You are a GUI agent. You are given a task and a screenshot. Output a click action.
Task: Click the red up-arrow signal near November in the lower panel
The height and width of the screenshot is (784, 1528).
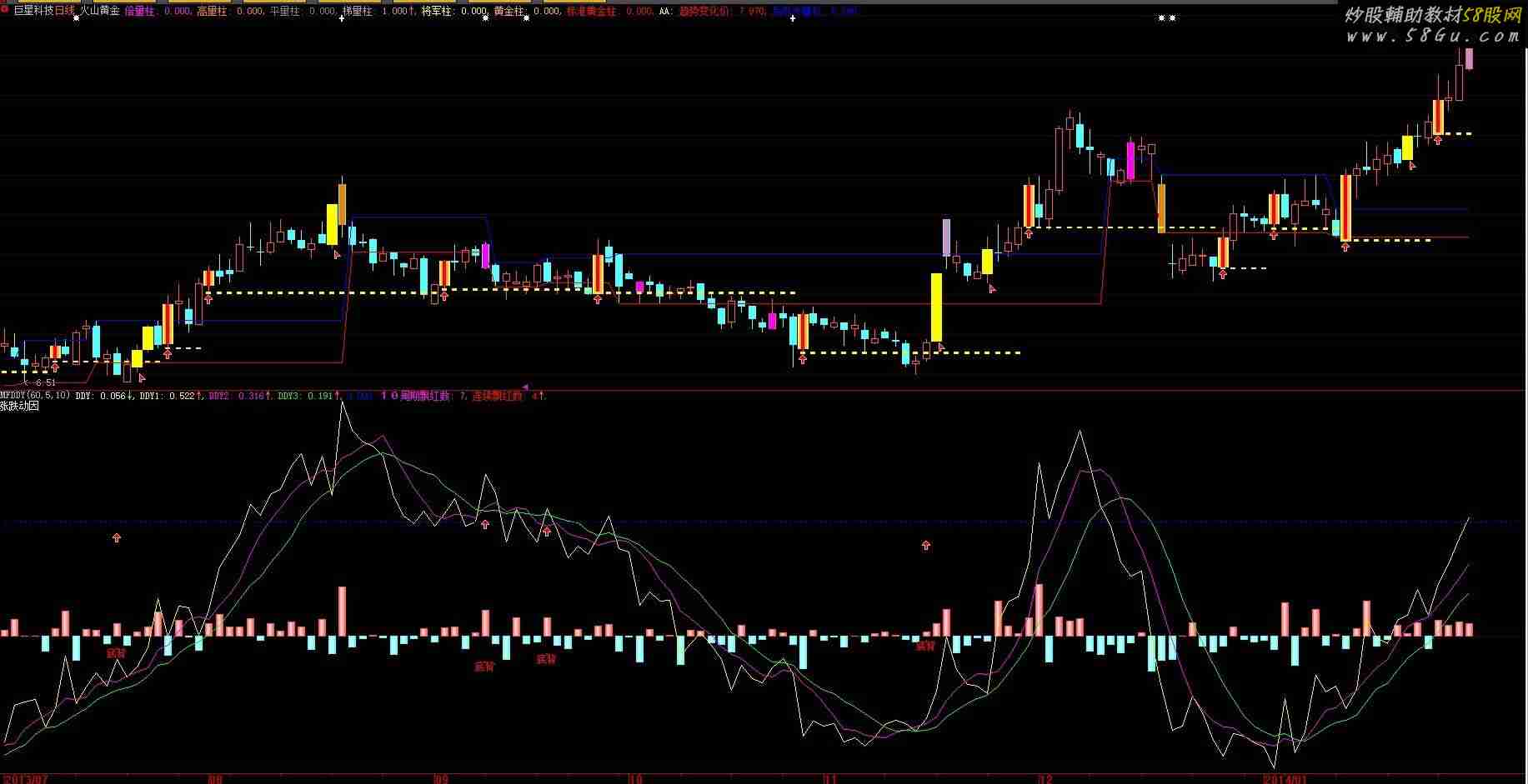point(925,546)
